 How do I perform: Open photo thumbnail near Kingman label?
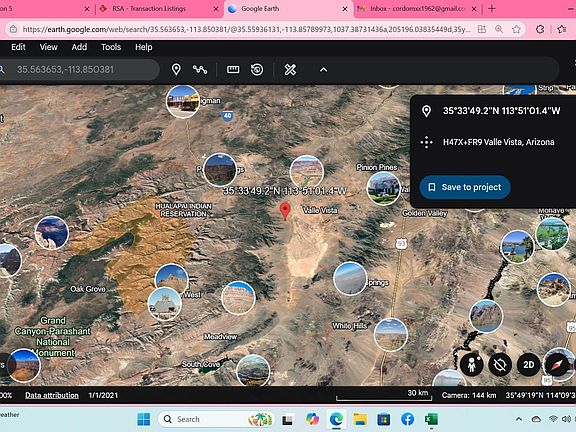point(183,101)
